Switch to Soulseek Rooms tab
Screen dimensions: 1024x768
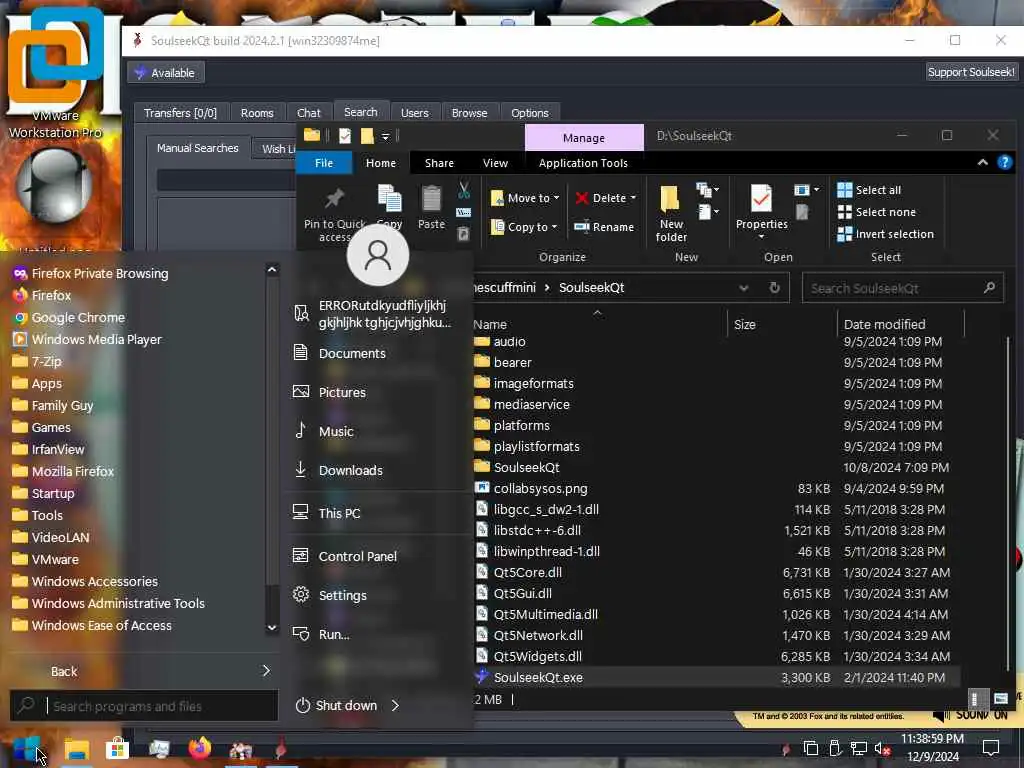click(257, 113)
